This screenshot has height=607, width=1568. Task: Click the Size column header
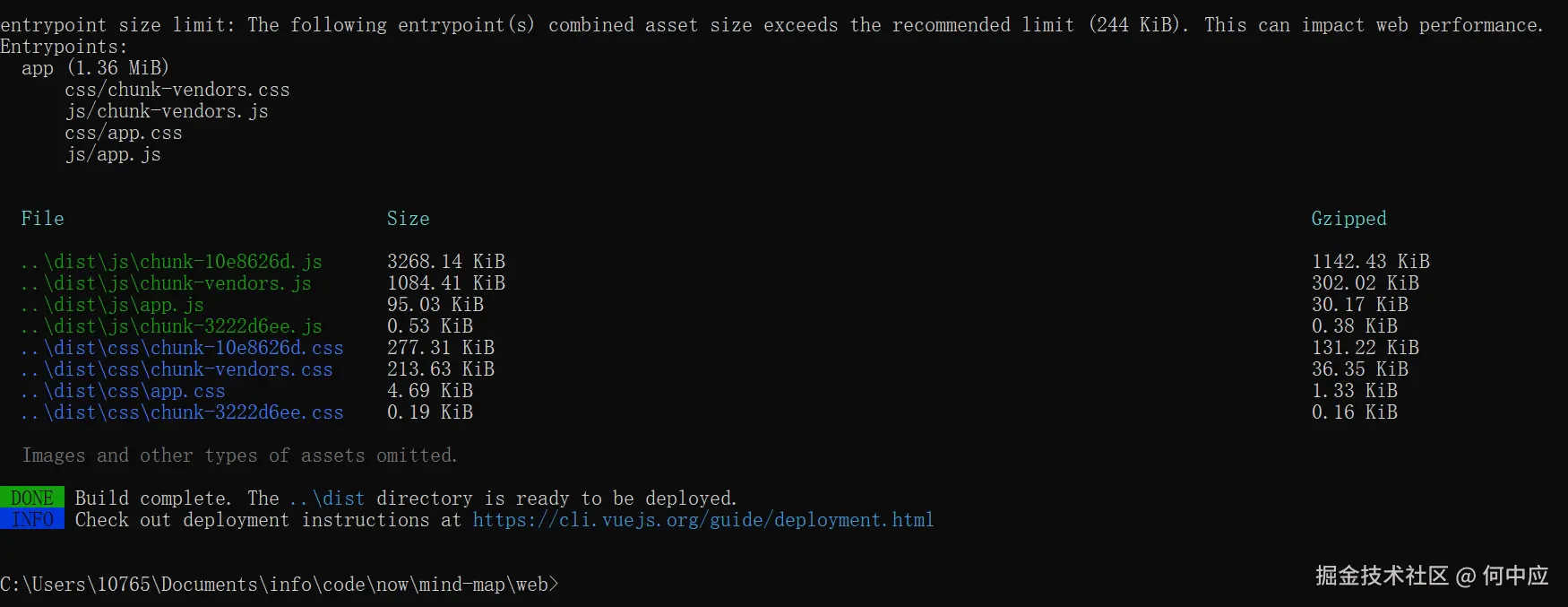(408, 219)
